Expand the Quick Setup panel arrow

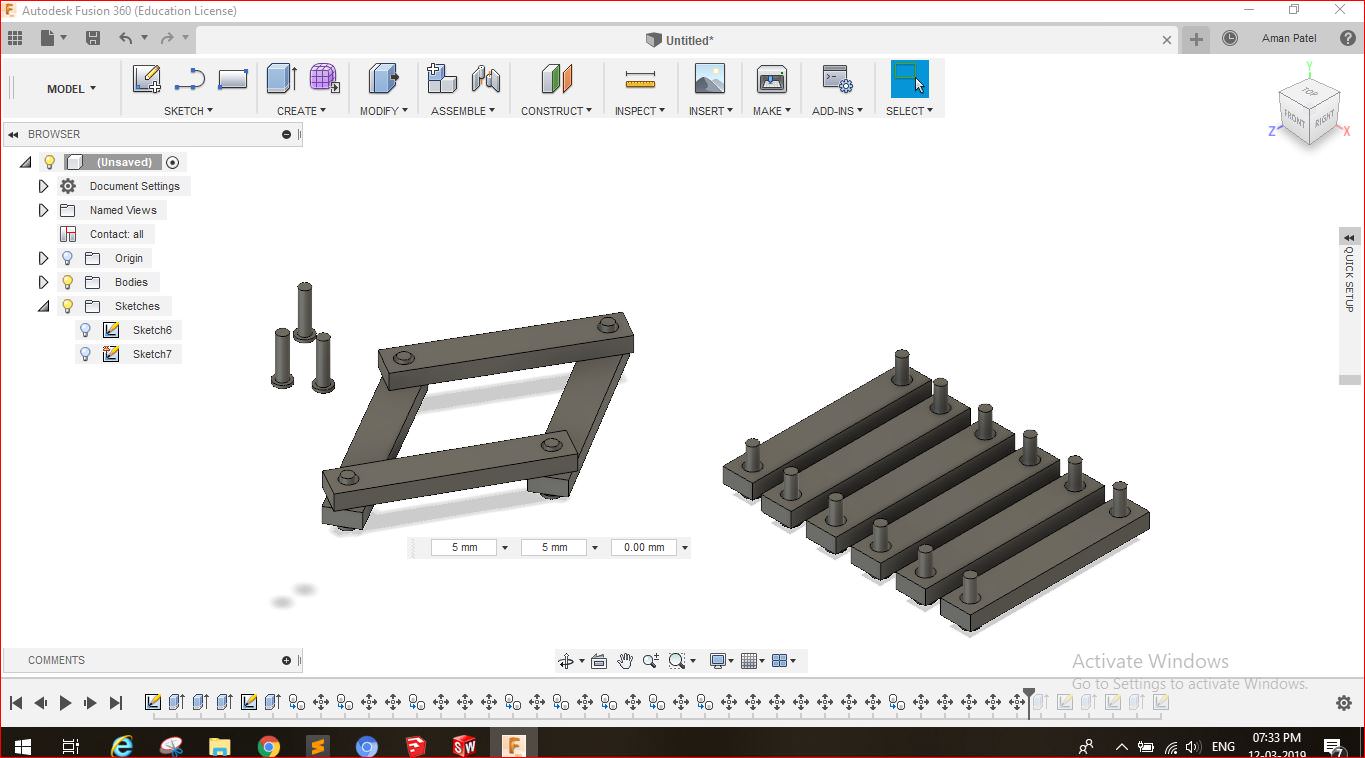tap(1349, 238)
